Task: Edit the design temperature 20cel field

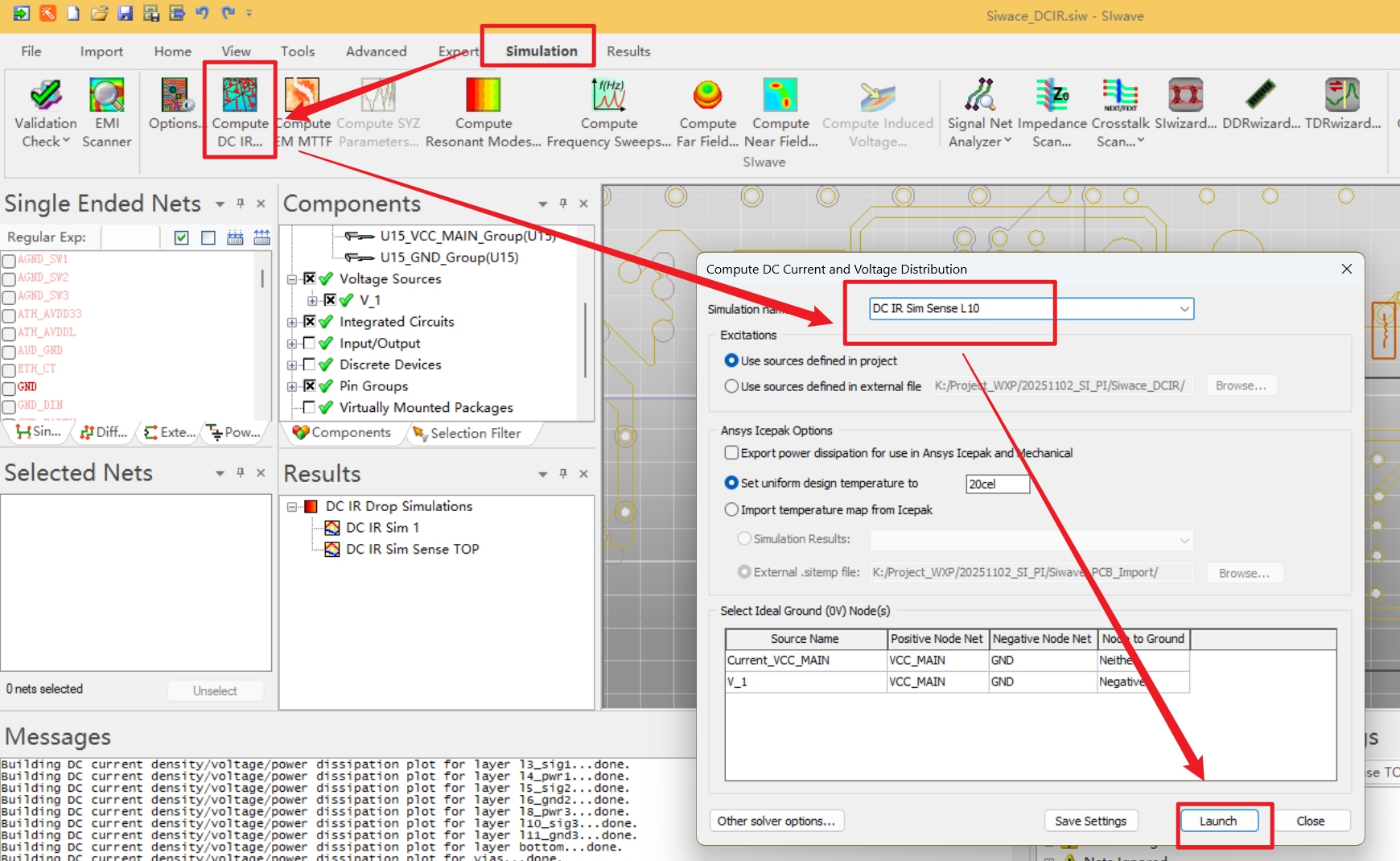Action: click(x=997, y=484)
